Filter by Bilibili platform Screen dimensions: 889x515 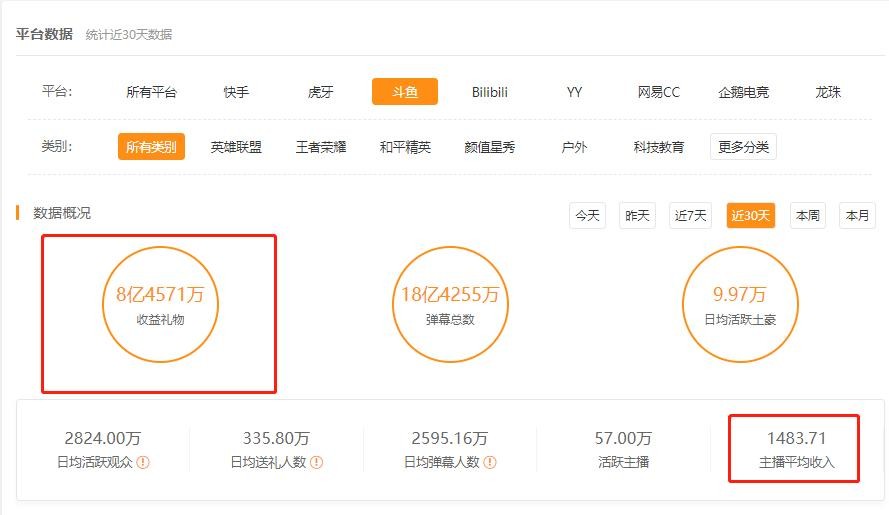click(x=490, y=92)
